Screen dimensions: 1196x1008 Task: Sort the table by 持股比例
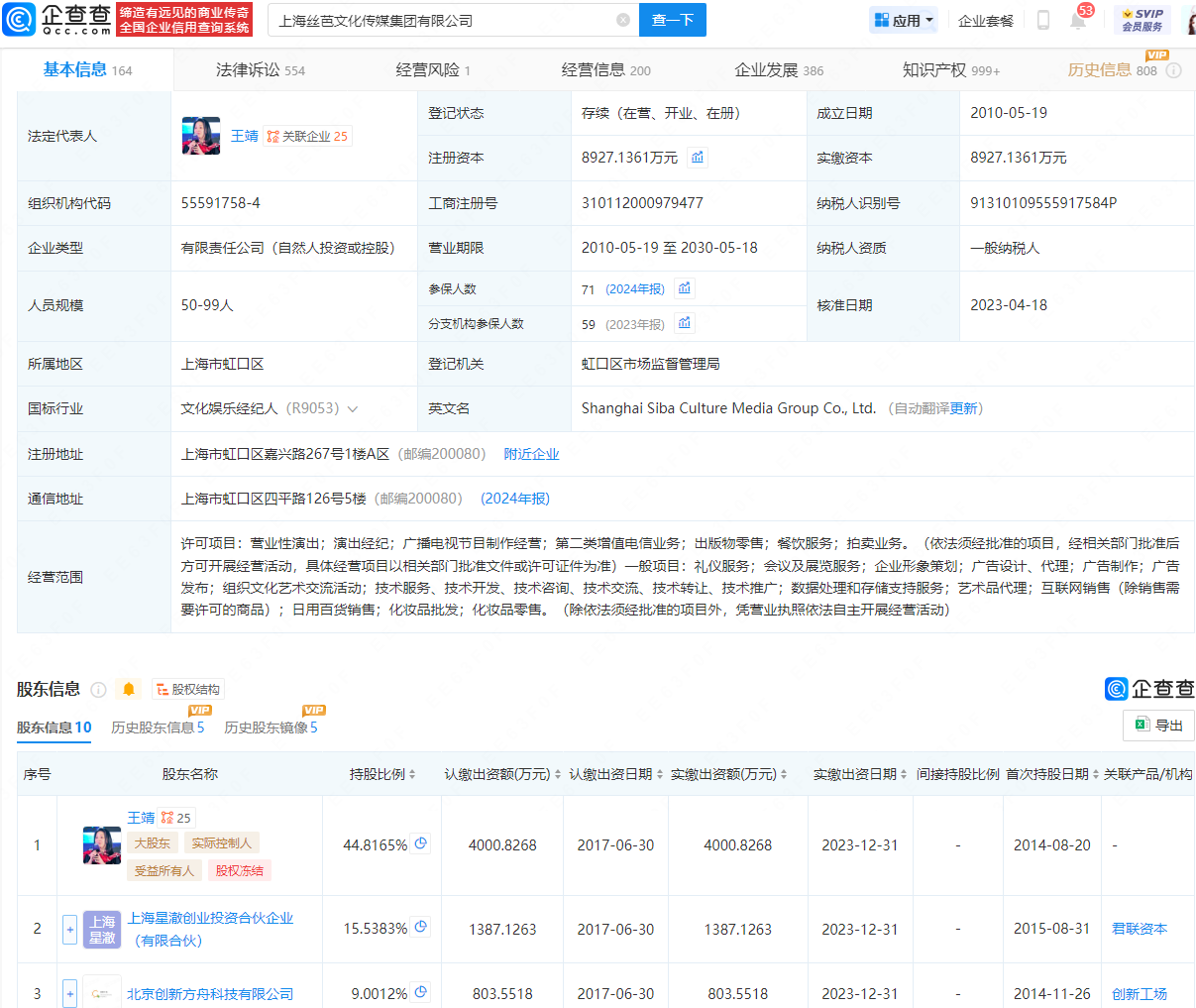click(382, 774)
